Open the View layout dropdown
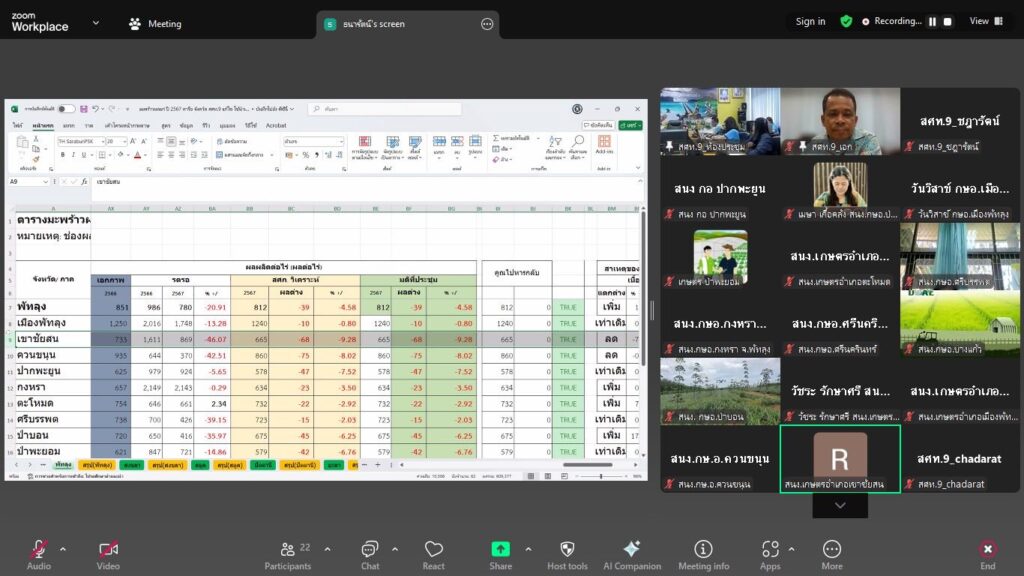Screen dimensions: 1024x576 tap(984, 21)
